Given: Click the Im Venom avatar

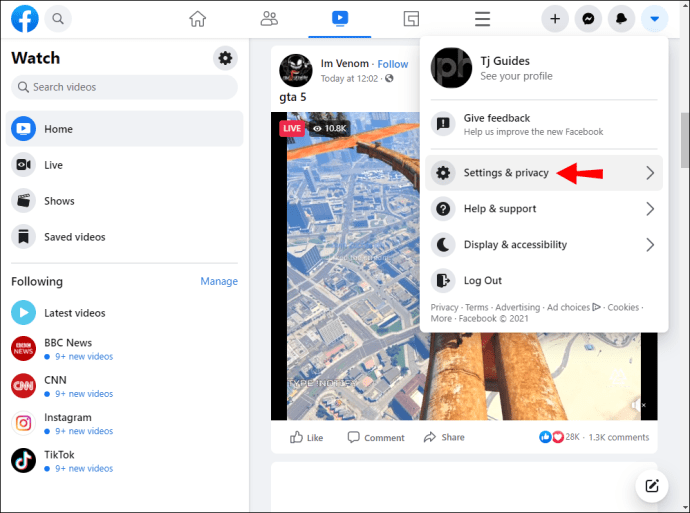Looking at the screenshot, I should [x=296, y=70].
